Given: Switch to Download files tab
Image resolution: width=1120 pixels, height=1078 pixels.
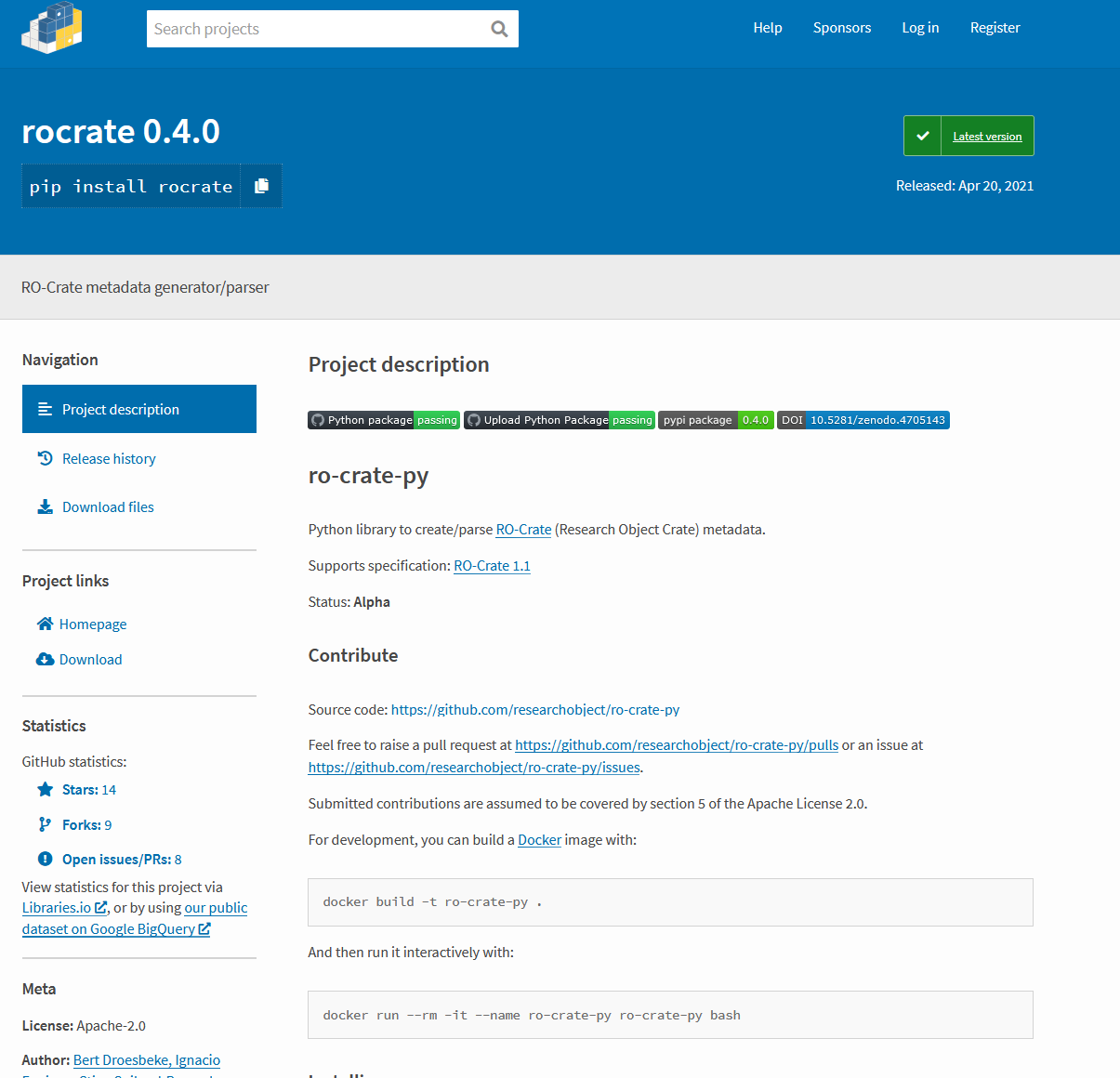Looking at the screenshot, I should click(139, 506).
